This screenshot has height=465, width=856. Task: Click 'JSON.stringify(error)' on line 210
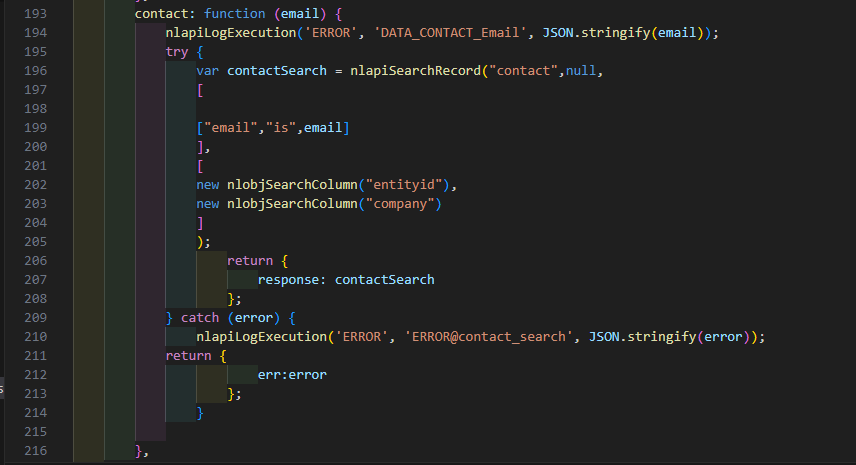pyautogui.click(x=670, y=336)
